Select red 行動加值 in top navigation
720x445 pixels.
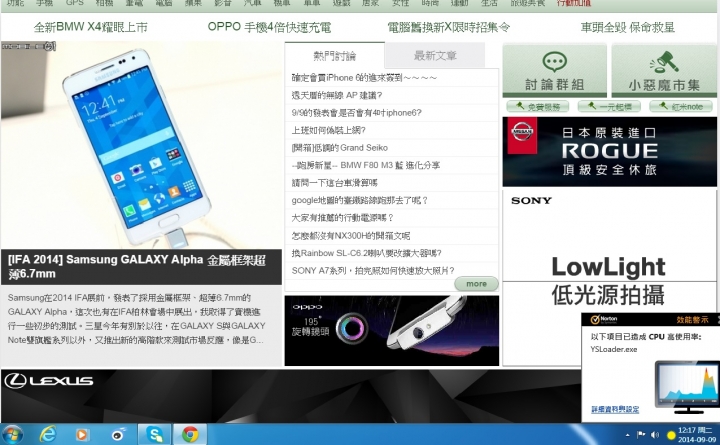tap(574, 3)
